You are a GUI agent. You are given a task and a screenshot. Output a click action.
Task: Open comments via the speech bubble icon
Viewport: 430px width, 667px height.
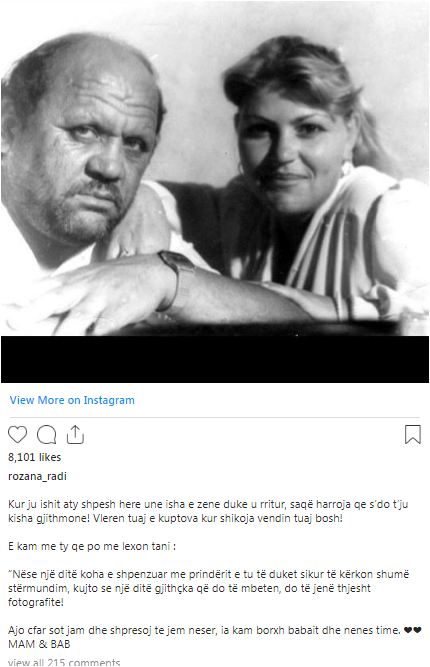pos(46,434)
